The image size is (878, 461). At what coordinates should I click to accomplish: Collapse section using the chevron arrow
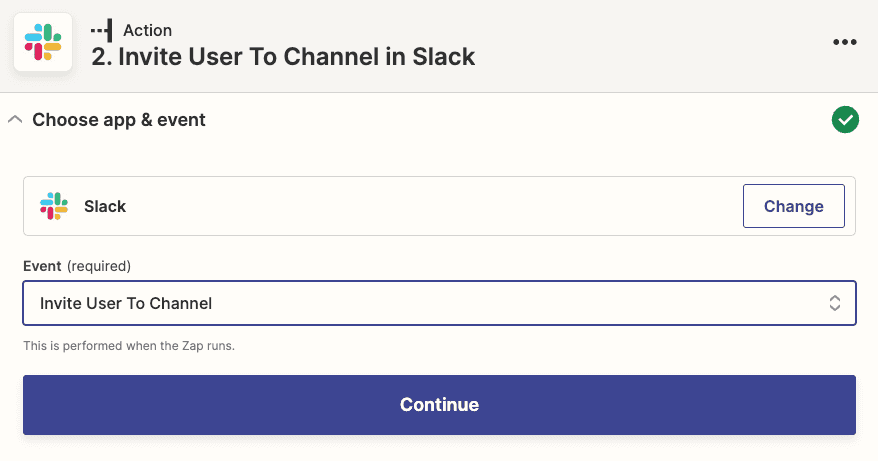[x=15, y=119]
